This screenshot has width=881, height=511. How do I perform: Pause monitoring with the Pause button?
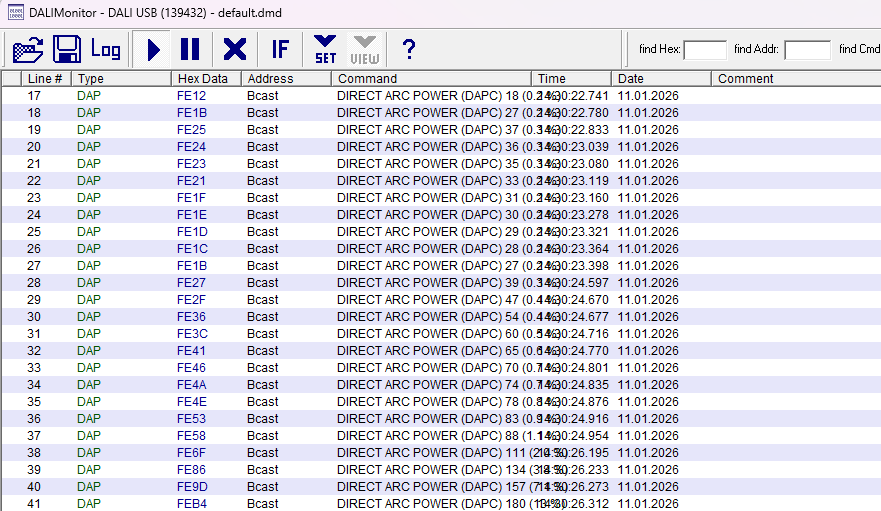[190, 49]
